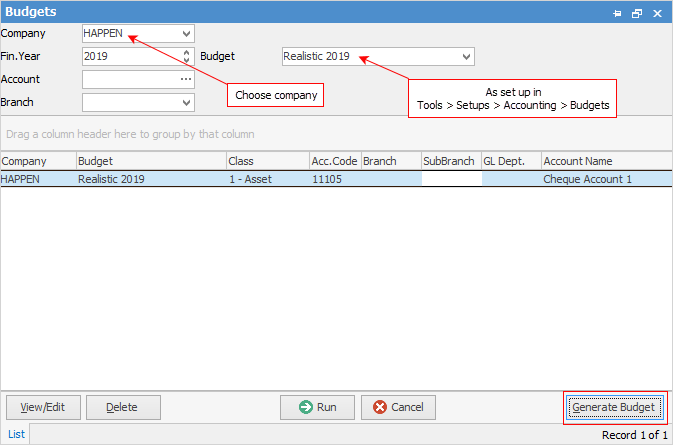
Task: Sort by SubBranch column header
Action: click(x=451, y=161)
